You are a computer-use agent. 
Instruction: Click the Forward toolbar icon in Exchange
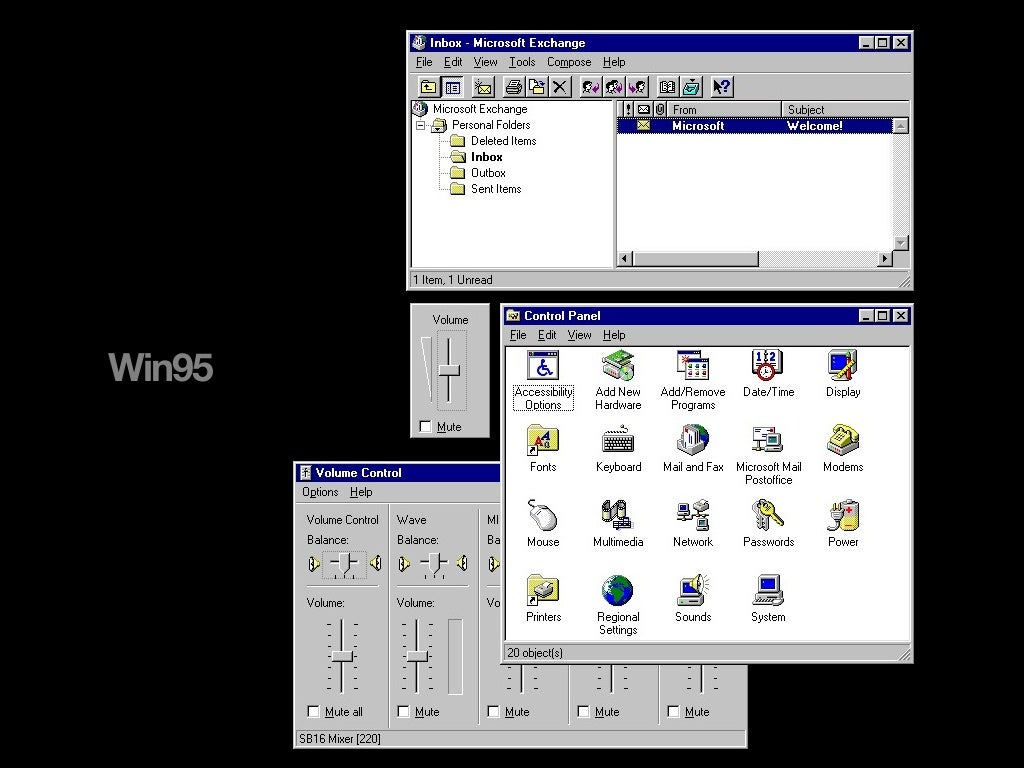click(637, 87)
